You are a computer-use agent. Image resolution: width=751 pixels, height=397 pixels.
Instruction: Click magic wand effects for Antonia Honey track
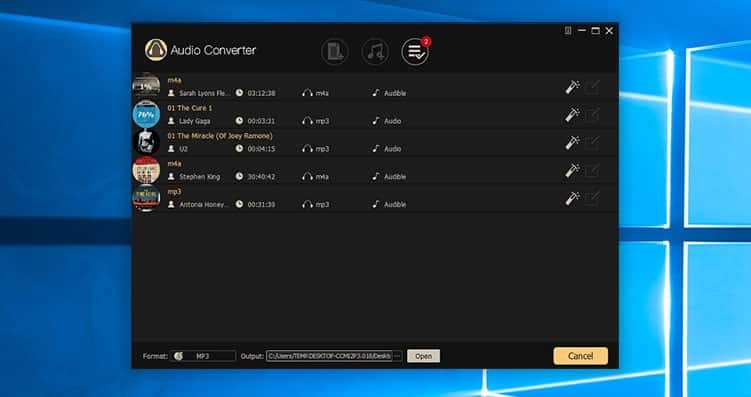coord(572,198)
